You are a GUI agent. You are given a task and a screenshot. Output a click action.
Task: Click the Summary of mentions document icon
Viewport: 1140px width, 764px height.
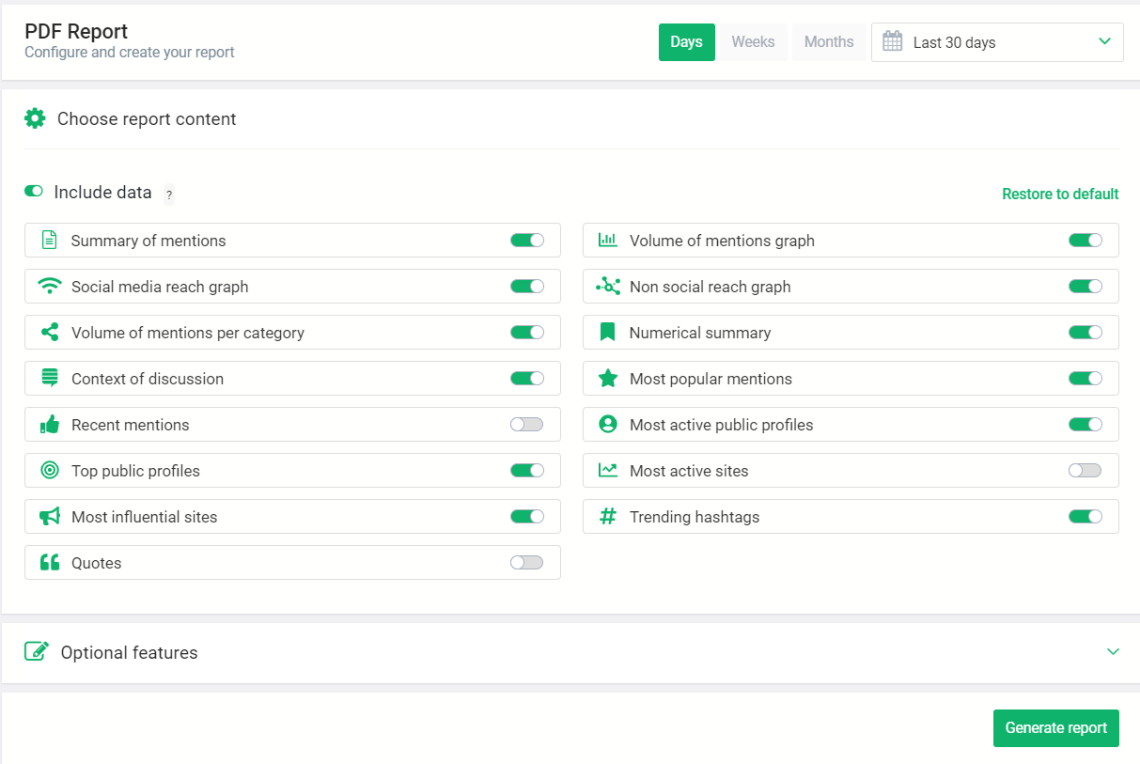49,240
